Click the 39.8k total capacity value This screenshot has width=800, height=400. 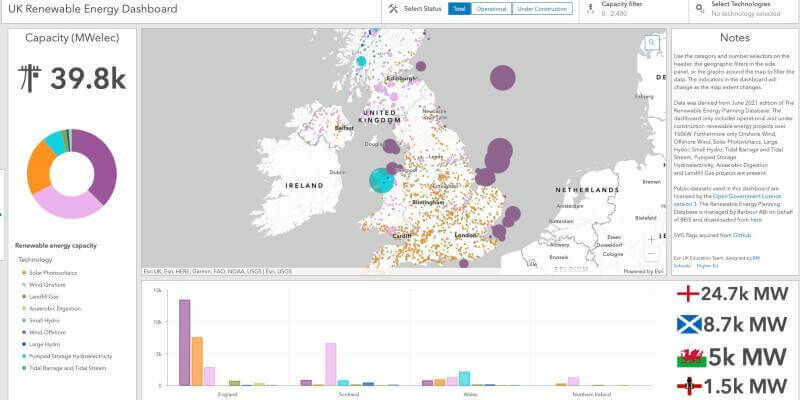(88, 79)
